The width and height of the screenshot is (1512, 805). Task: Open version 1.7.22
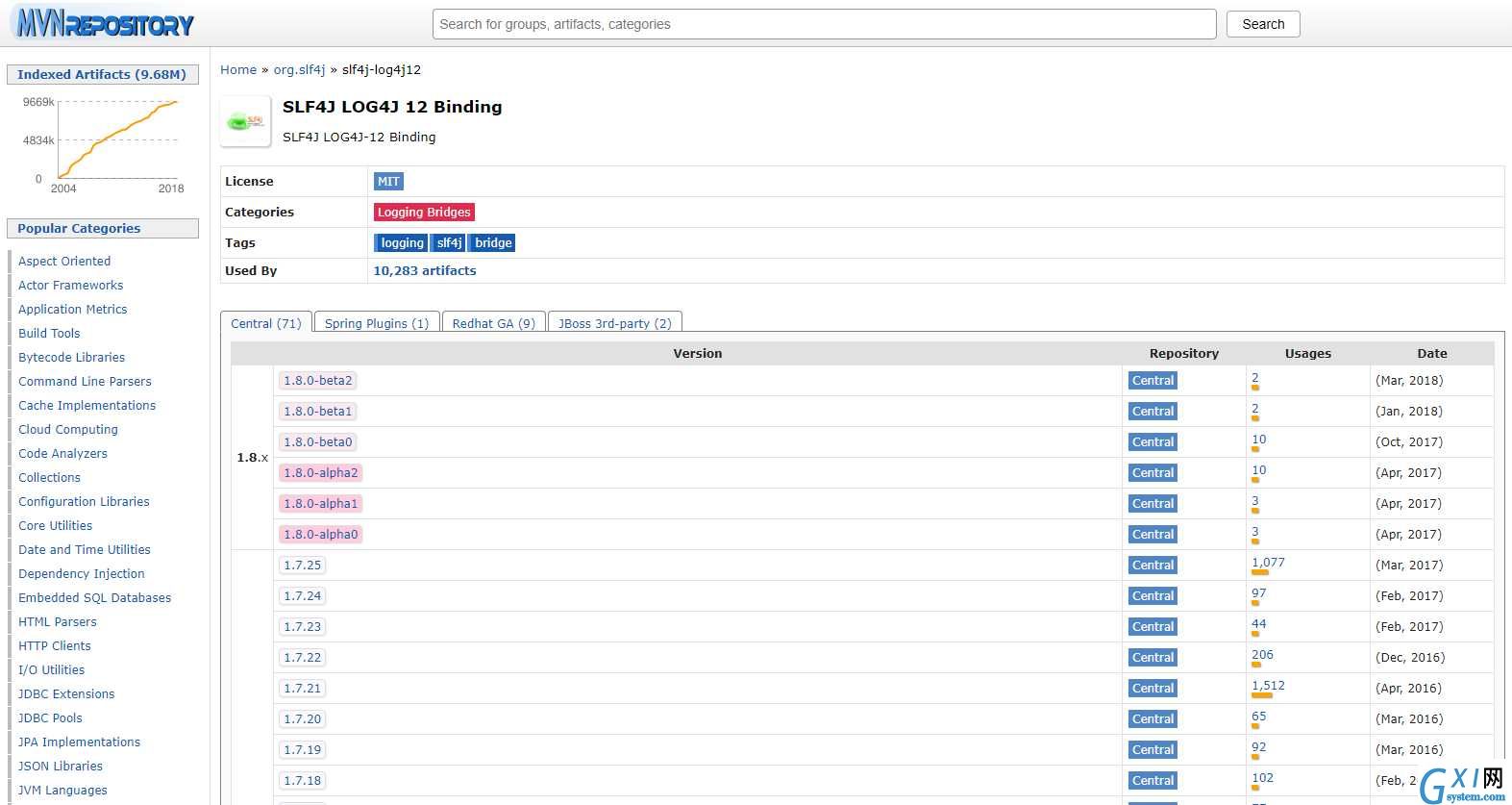(x=303, y=658)
